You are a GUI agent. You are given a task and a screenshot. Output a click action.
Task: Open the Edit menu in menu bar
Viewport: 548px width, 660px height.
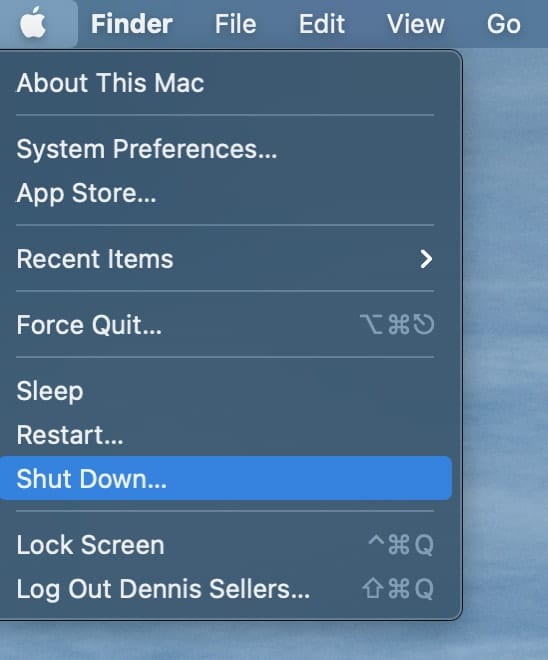coord(322,24)
